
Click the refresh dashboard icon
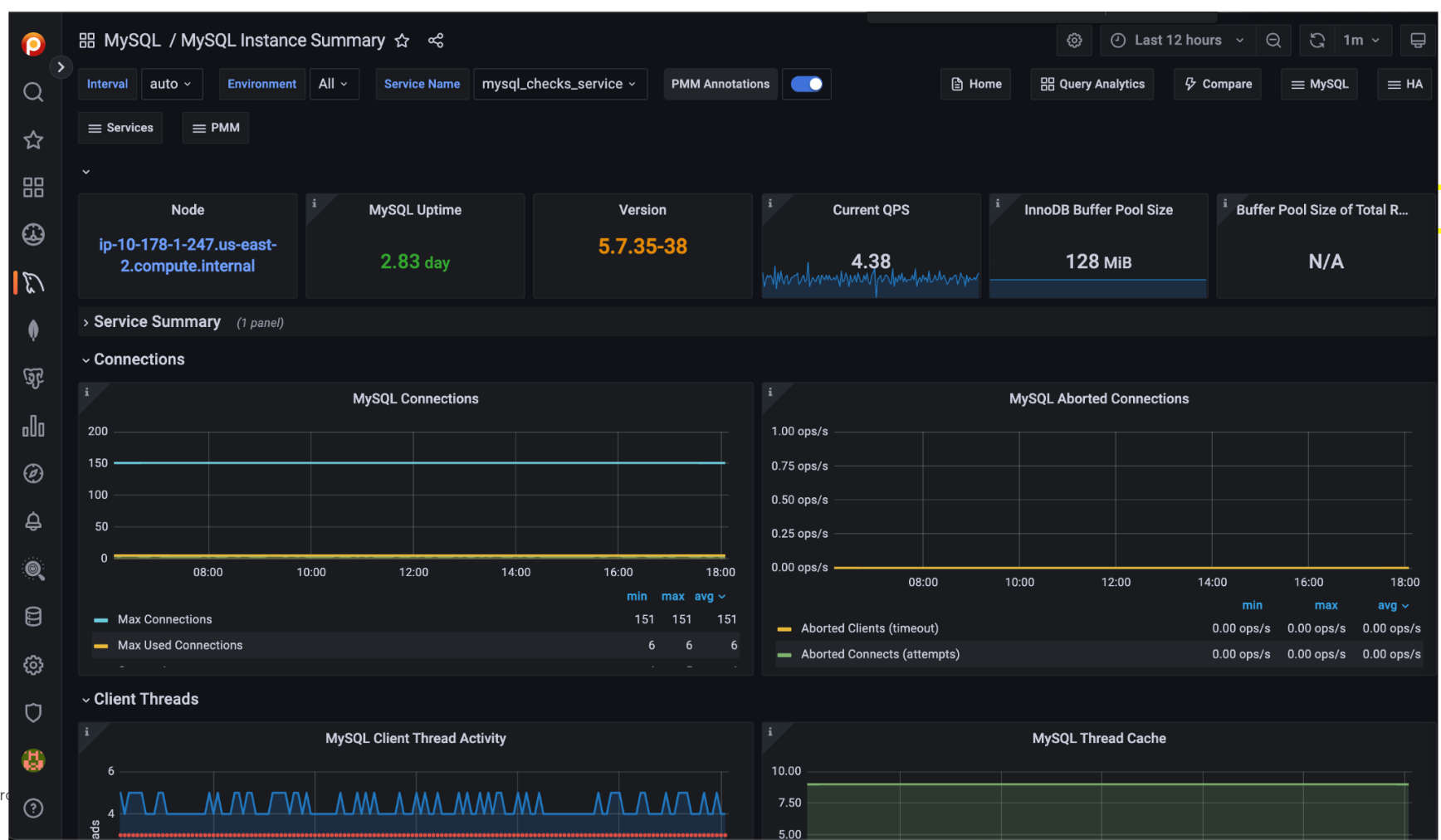click(1317, 41)
